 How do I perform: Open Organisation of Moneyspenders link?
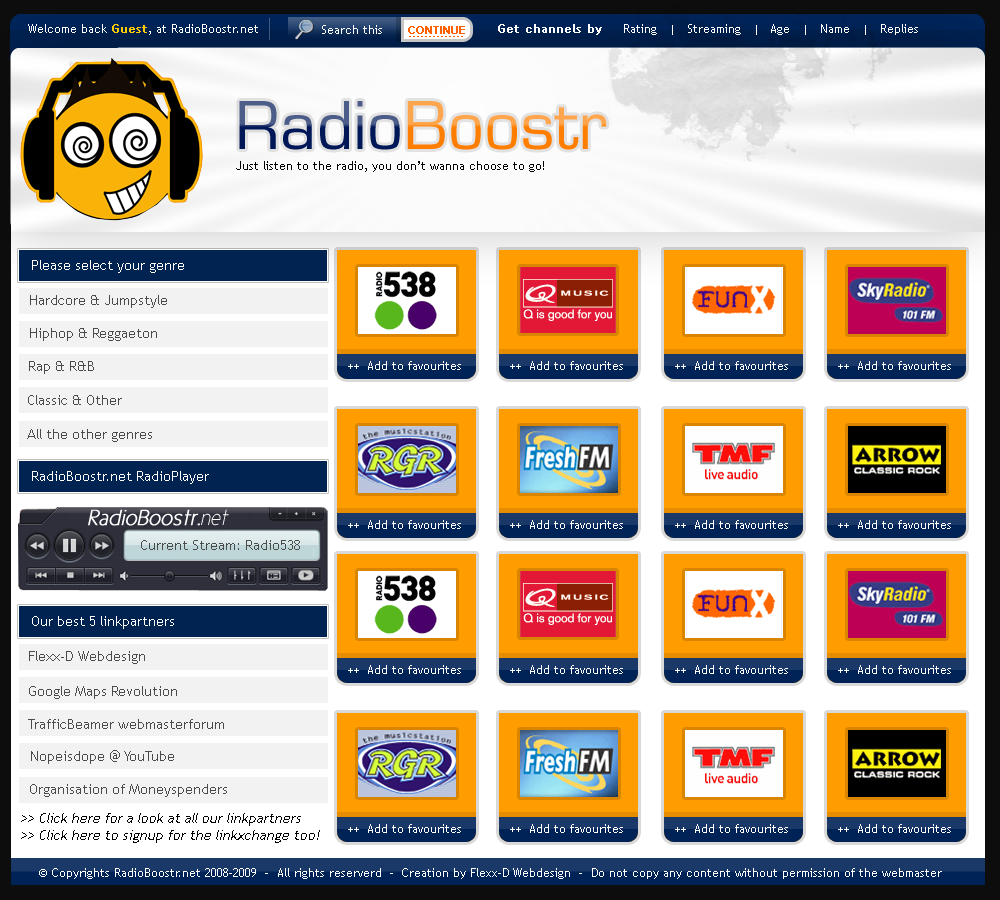click(173, 790)
